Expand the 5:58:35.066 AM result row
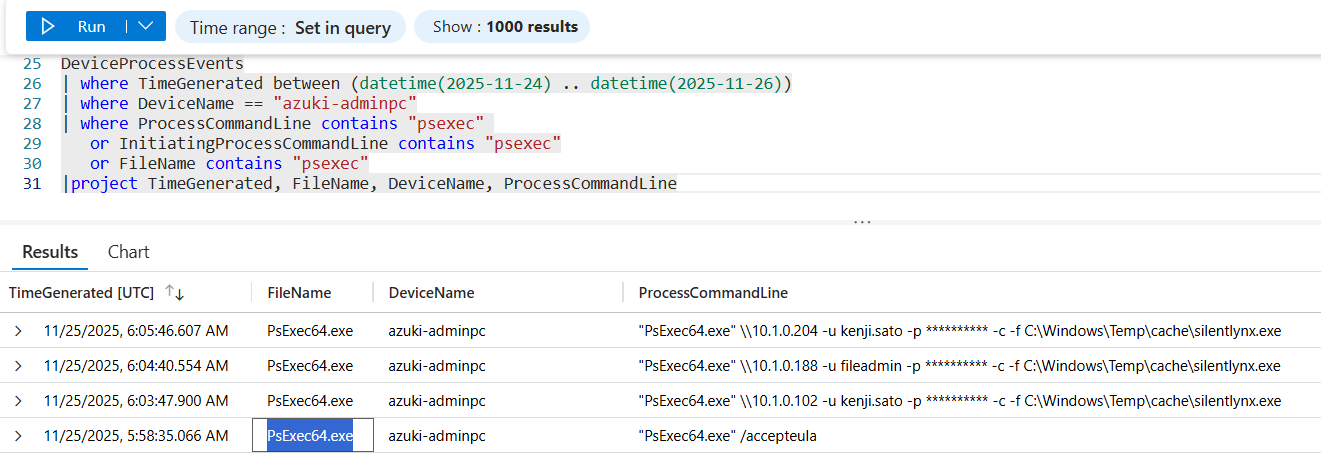This screenshot has height=454, width=1321. point(18,435)
